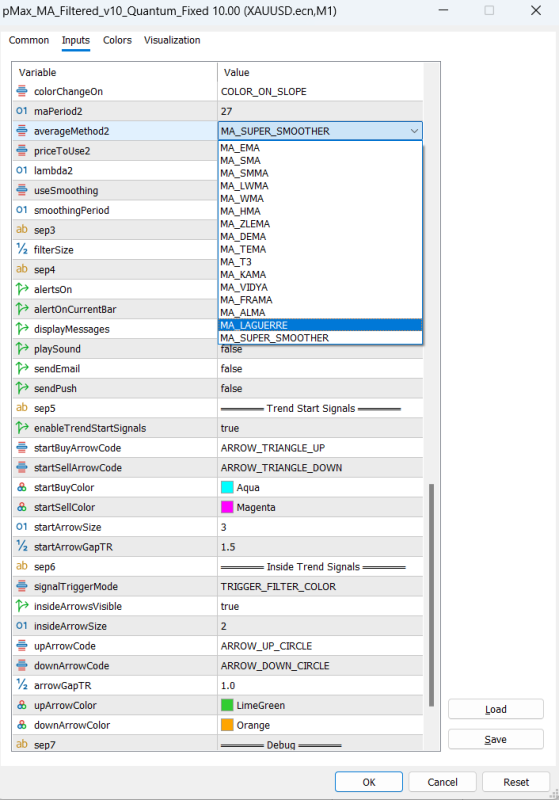Click the enum icon beside colorChangeOn

coord(22,91)
